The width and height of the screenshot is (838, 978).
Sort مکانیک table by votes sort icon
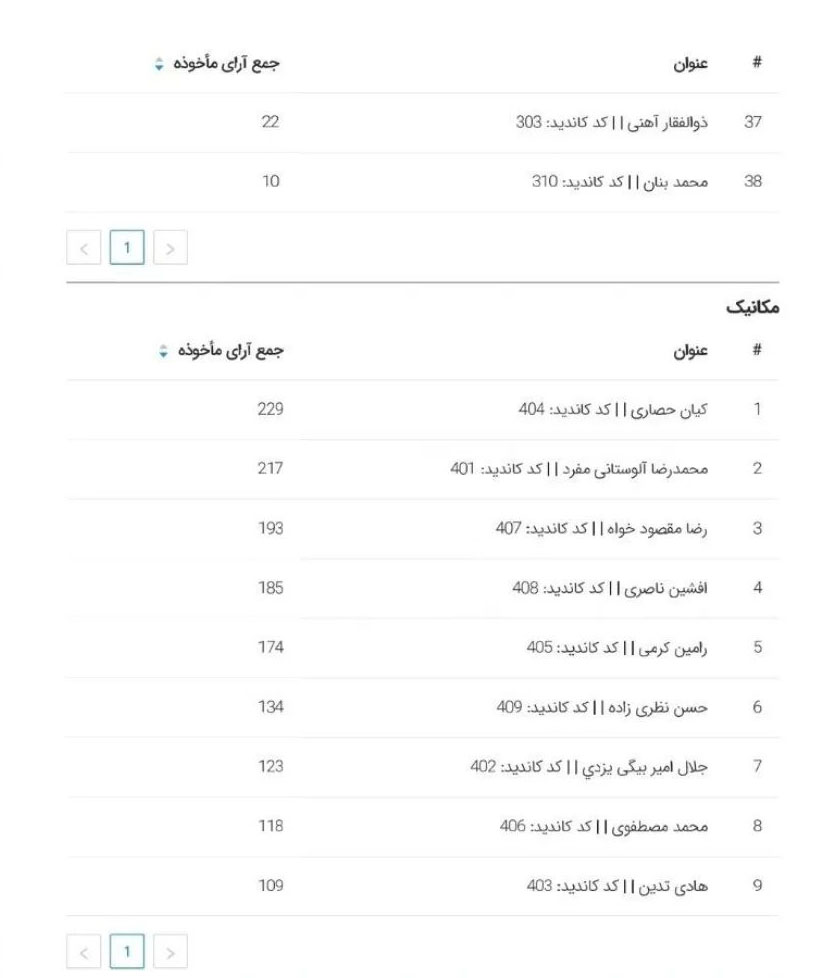coord(163,351)
